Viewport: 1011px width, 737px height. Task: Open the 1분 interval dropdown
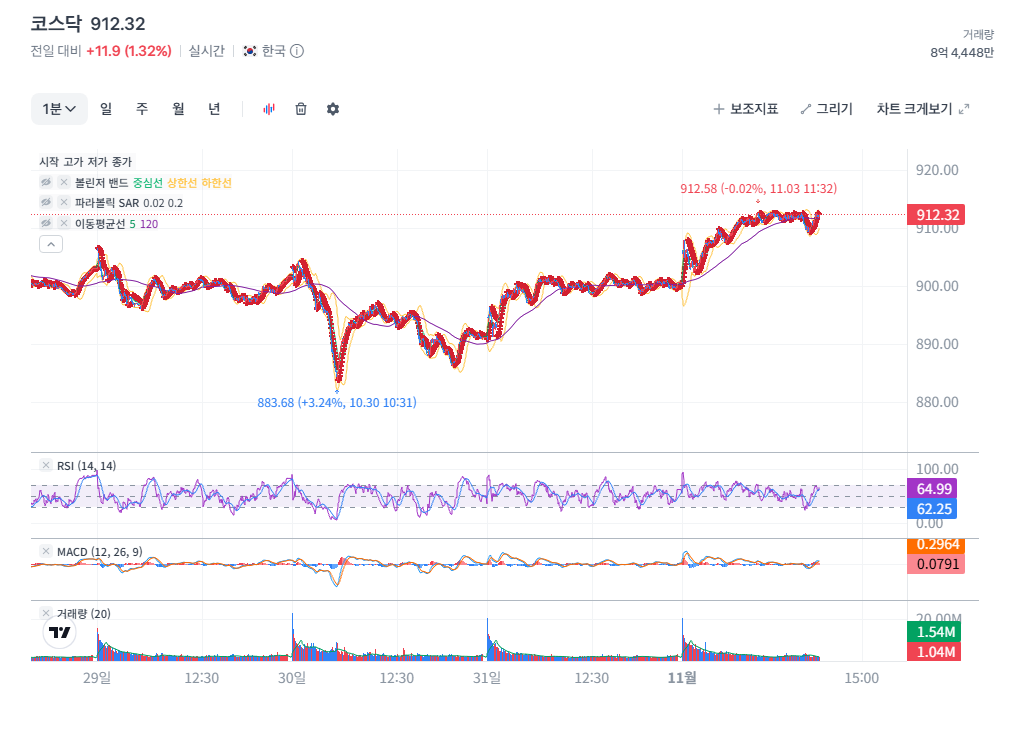tap(59, 109)
